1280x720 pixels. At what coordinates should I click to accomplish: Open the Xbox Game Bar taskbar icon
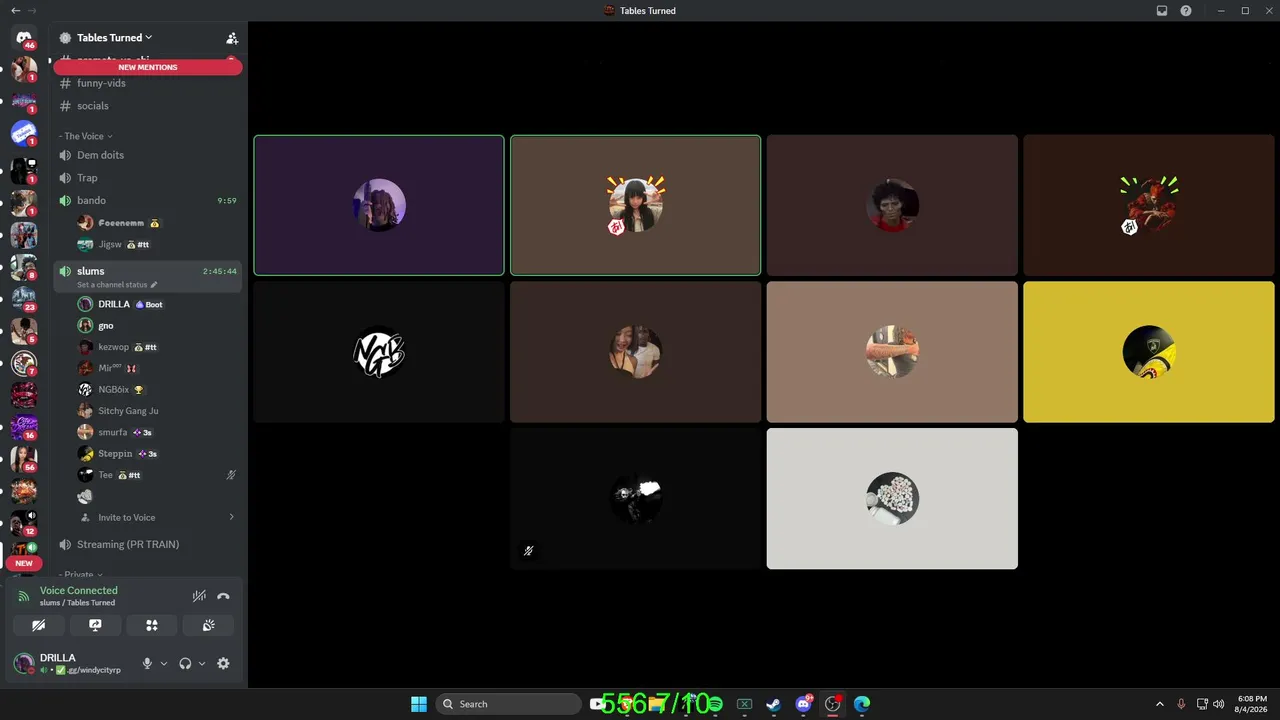point(744,704)
